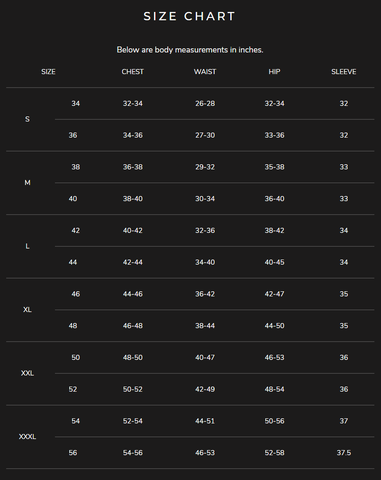The width and height of the screenshot is (381, 480).
Task: Select the WAIST column header
Action: (x=205, y=72)
